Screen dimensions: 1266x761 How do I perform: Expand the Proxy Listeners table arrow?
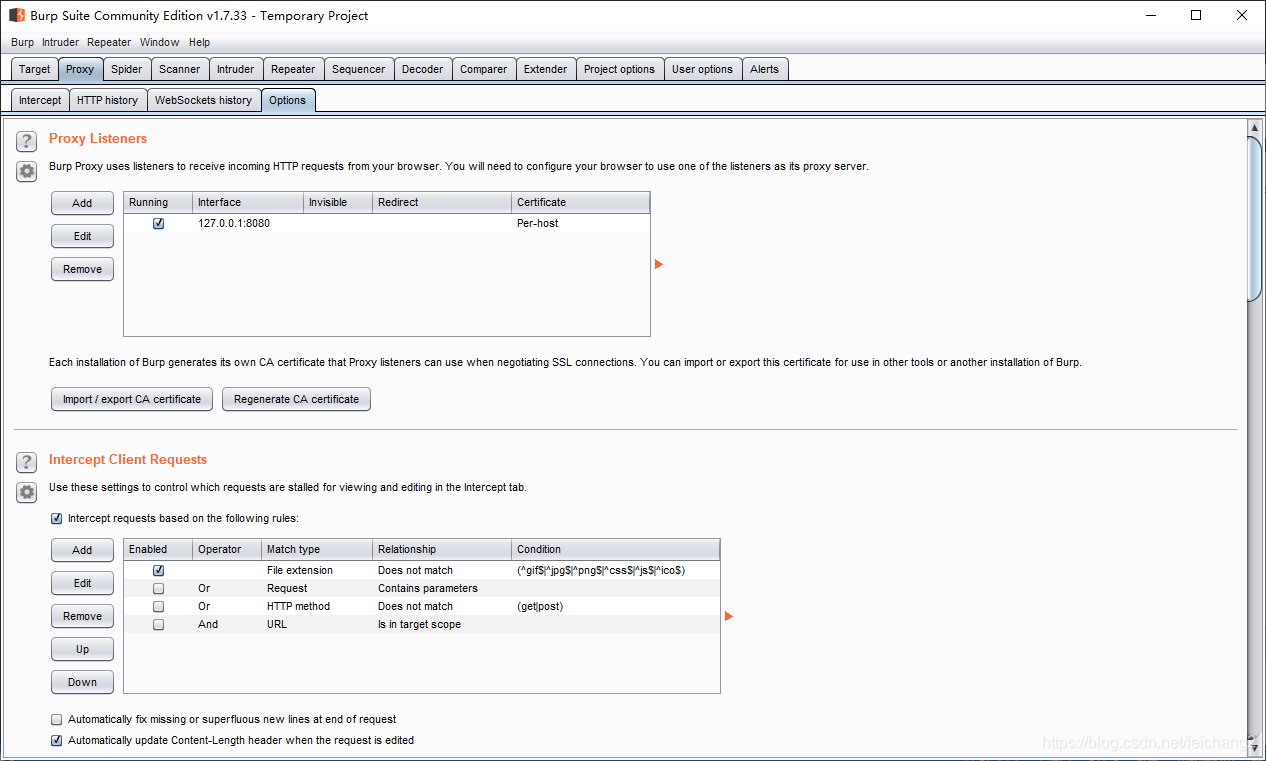(x=659, y=264)
